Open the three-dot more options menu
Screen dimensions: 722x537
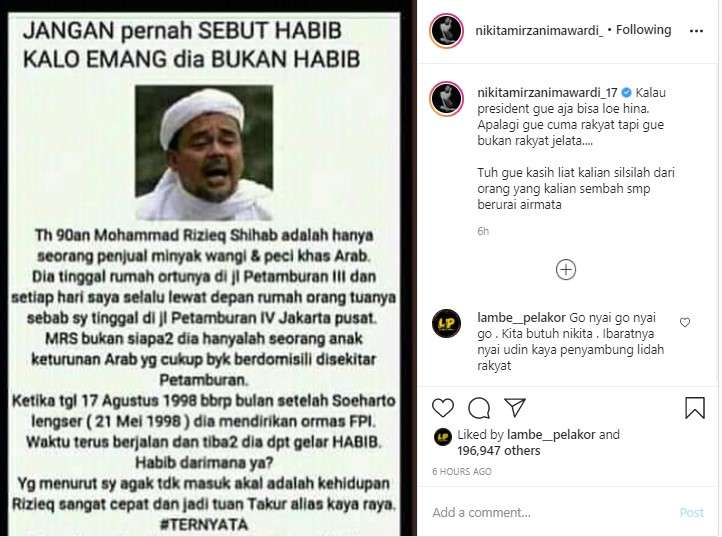696,31
